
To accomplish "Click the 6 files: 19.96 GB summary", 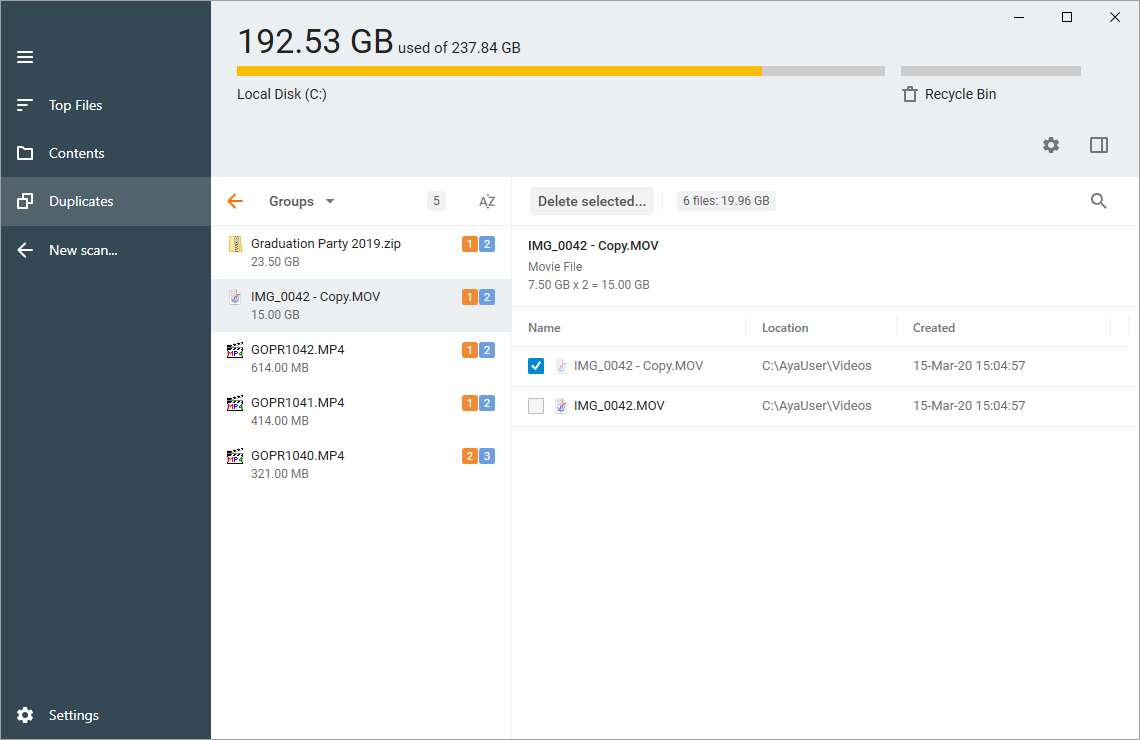I will (726, 201).
